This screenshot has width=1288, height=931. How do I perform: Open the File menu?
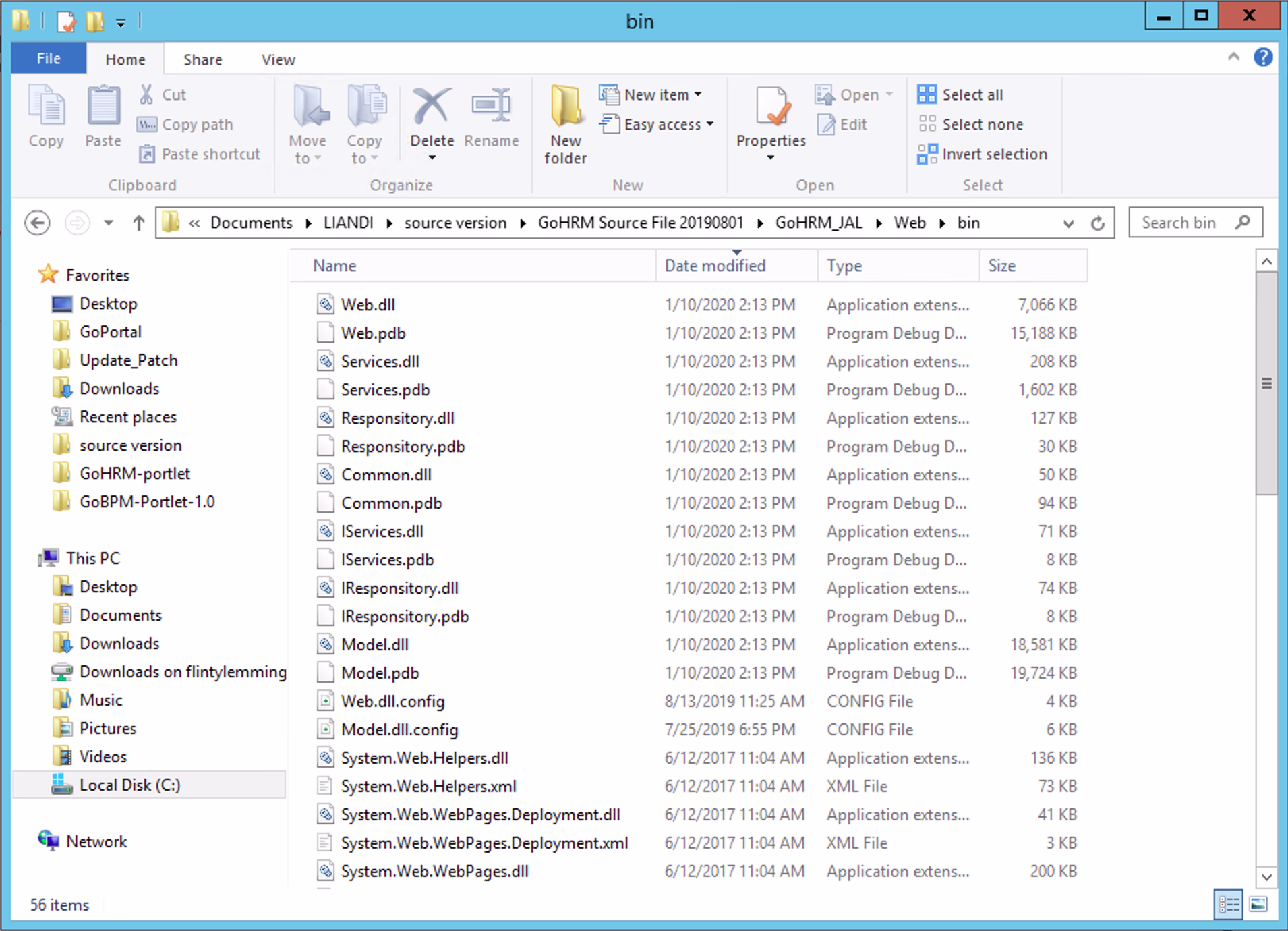coord(49,59)
